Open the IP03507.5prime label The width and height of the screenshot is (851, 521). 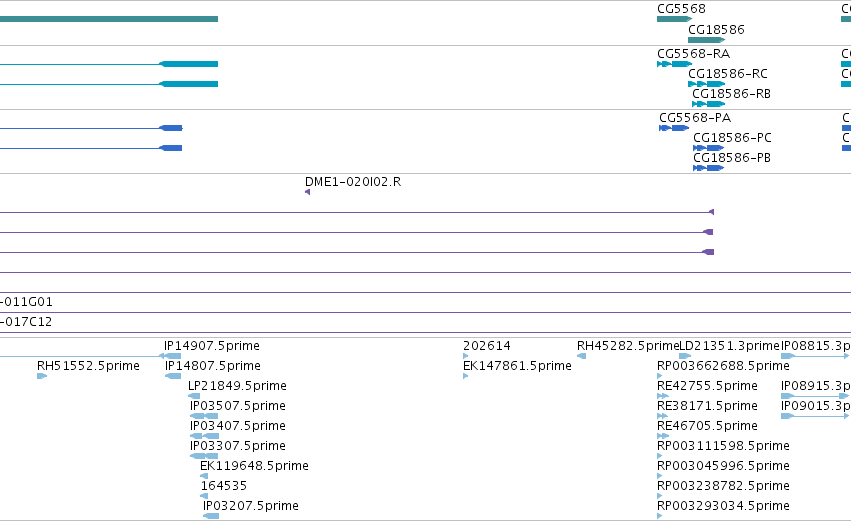238,406
